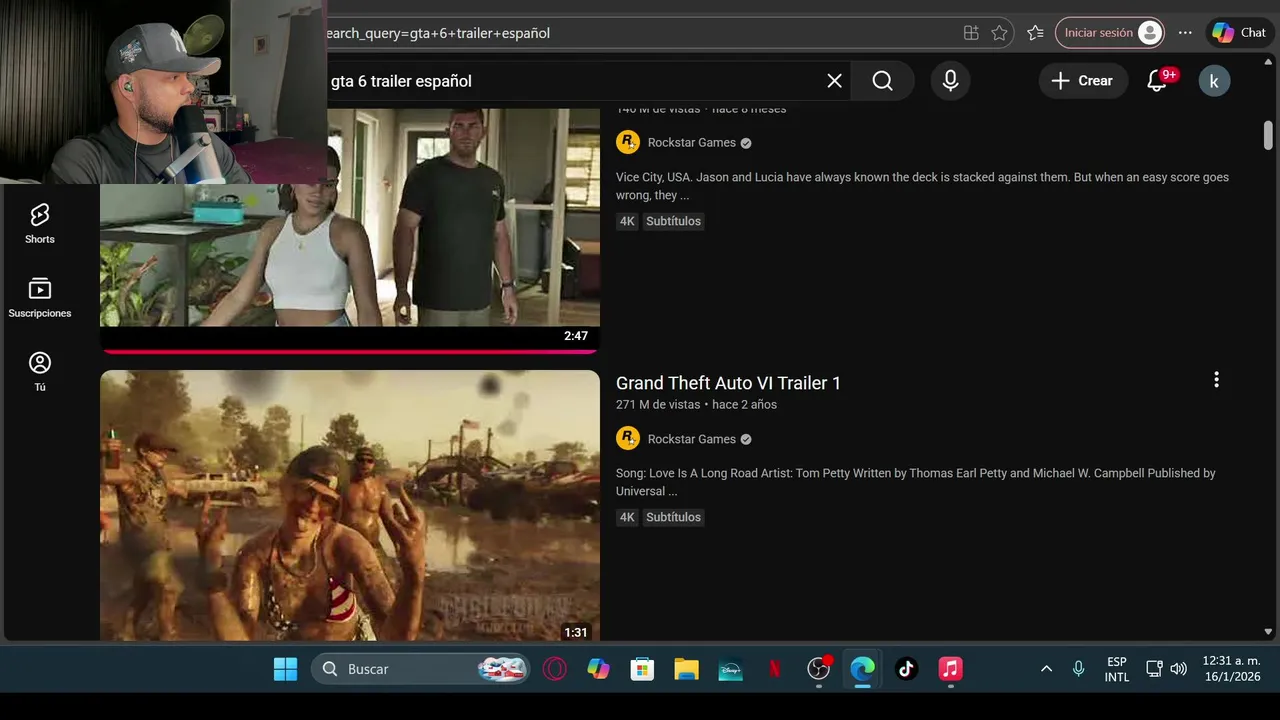Open OBS Studio from the taskbar
This screenshot has height=720, width=1280.
[819, 669]
